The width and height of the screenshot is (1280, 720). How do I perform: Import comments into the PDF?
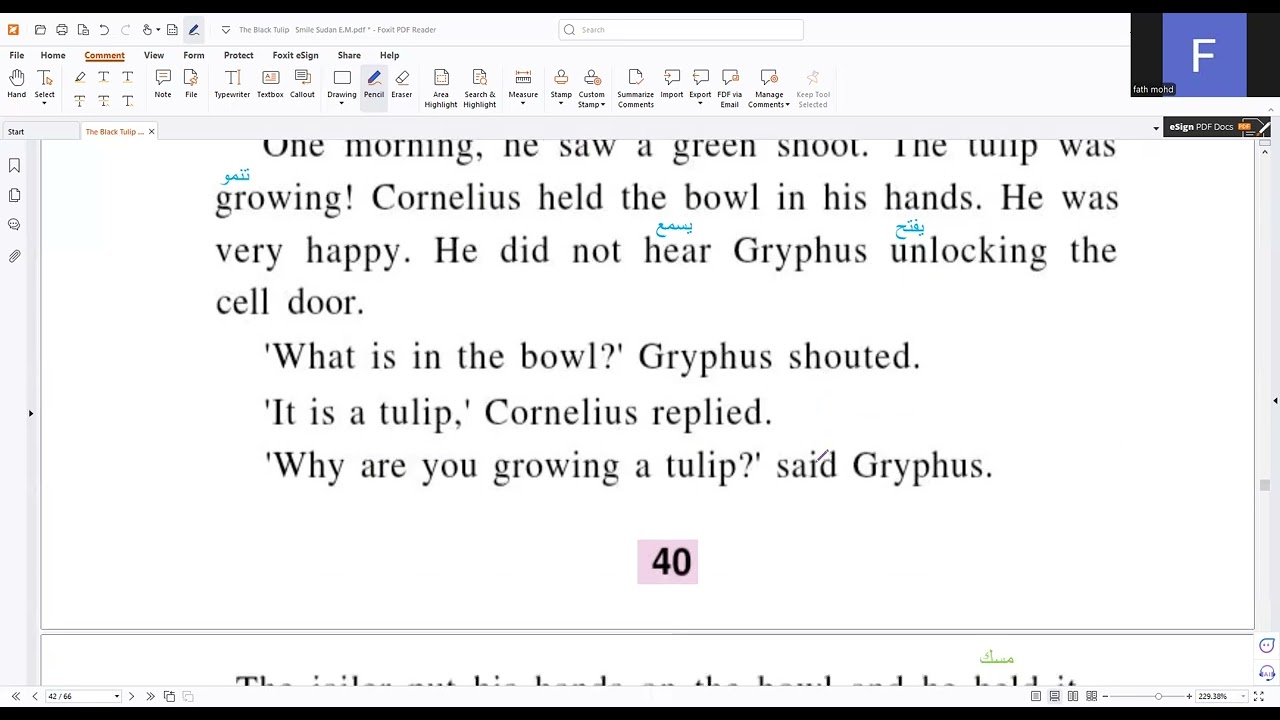(672, 84)
